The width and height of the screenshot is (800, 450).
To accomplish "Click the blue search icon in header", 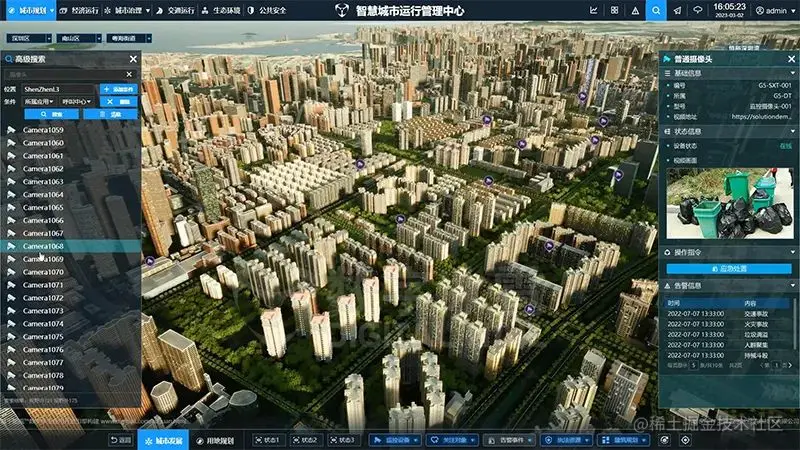I will click(x=656, y=10).
